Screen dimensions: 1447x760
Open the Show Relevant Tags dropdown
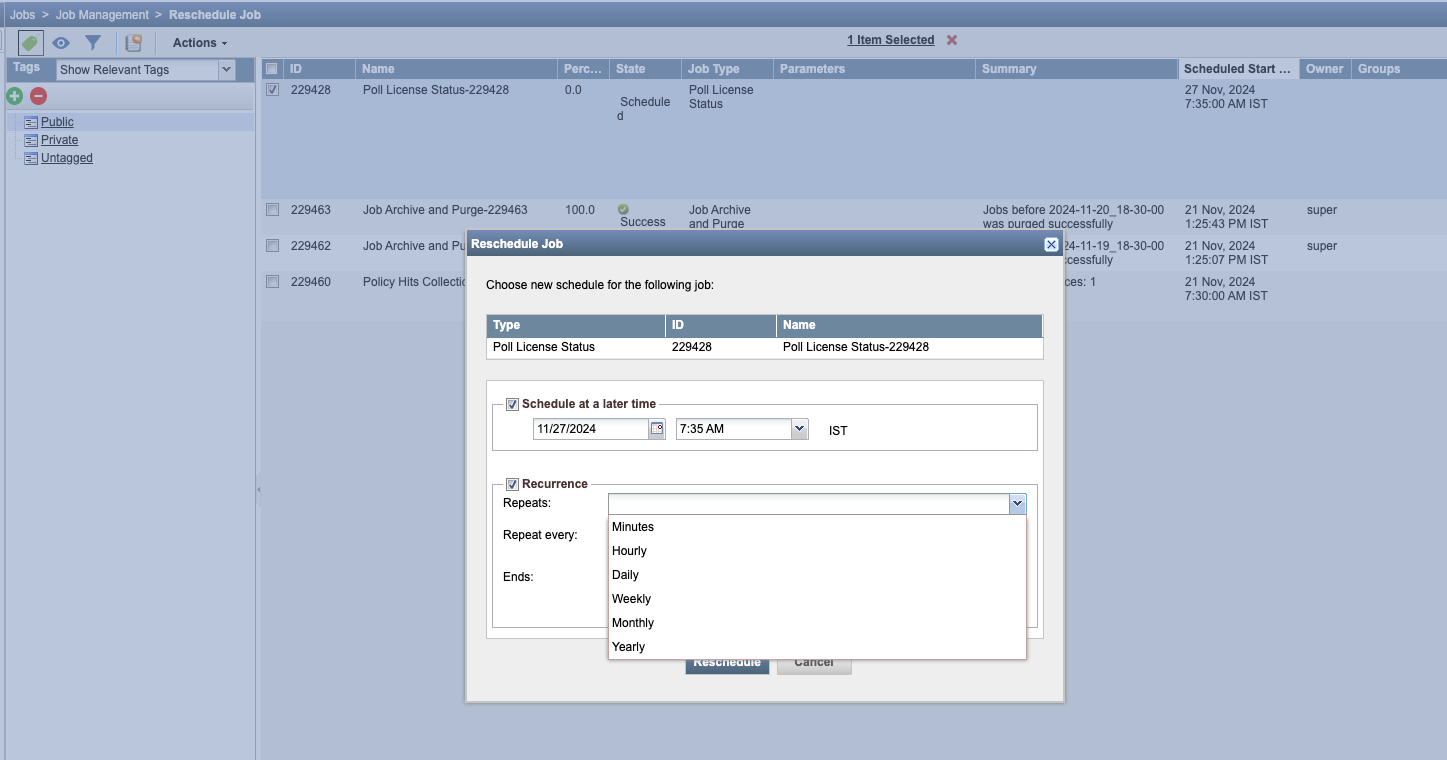coord(226,70)
